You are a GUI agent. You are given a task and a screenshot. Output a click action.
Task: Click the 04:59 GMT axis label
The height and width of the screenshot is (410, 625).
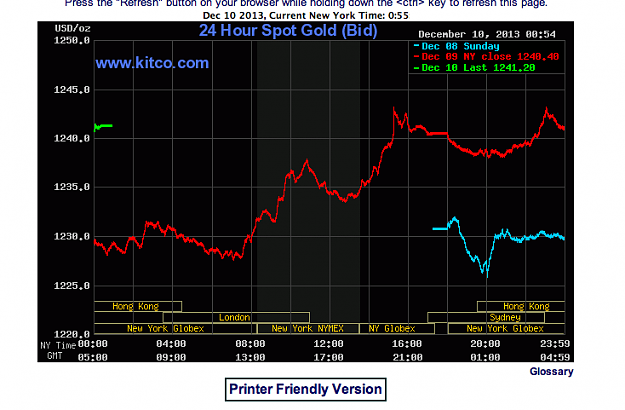(555, 357)
